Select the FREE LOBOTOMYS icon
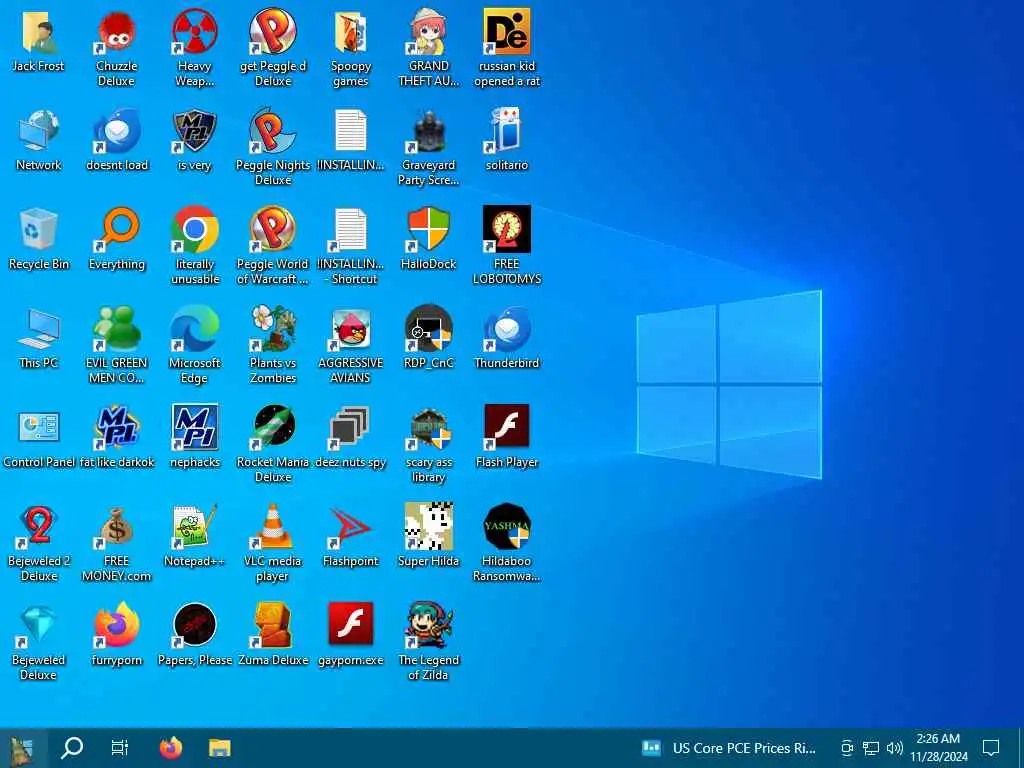 (507, 229)
